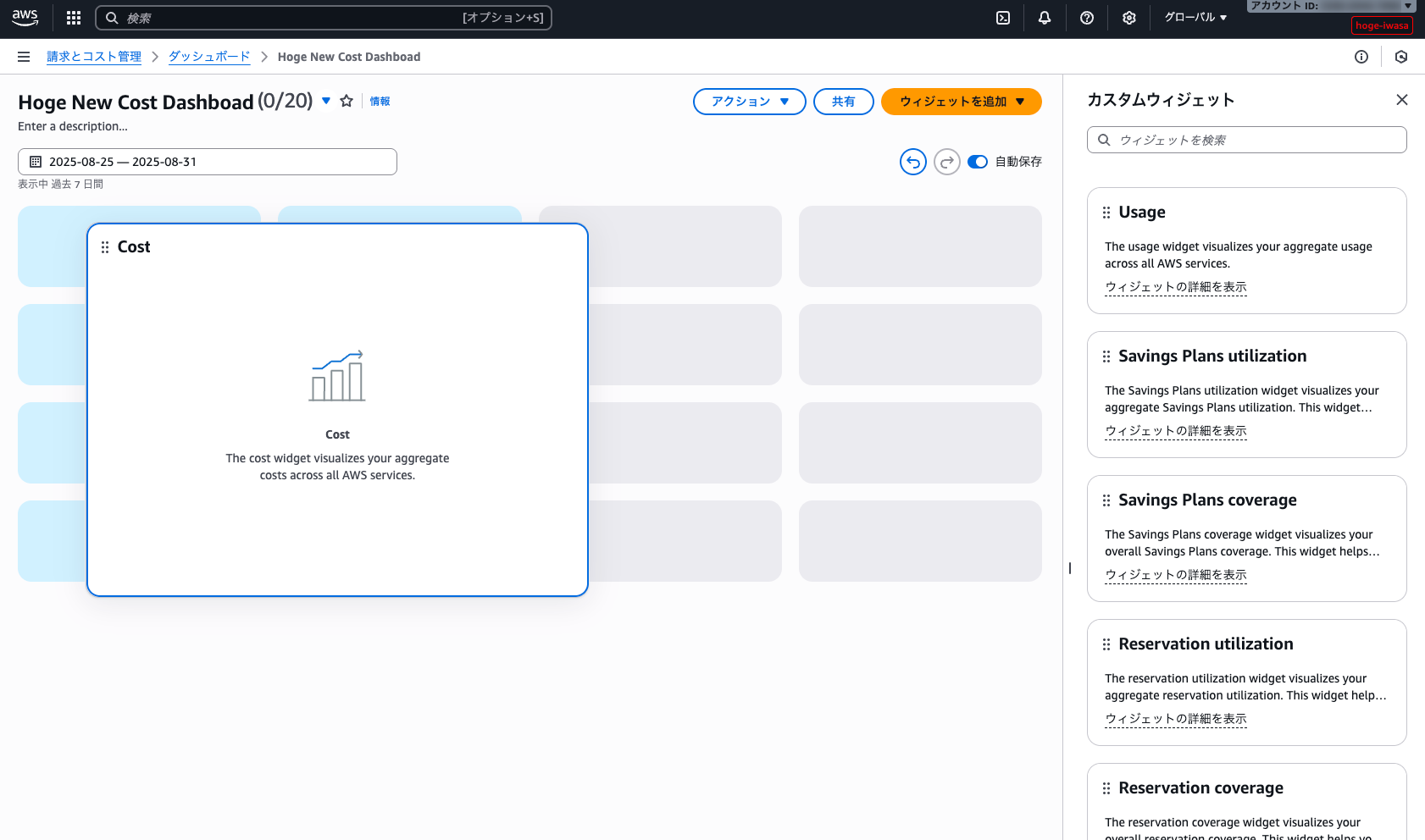Open the hexagon icon at breadcrumb's right end
The height and width of the screenshot is (840, 1425).
coord(1401,57)
